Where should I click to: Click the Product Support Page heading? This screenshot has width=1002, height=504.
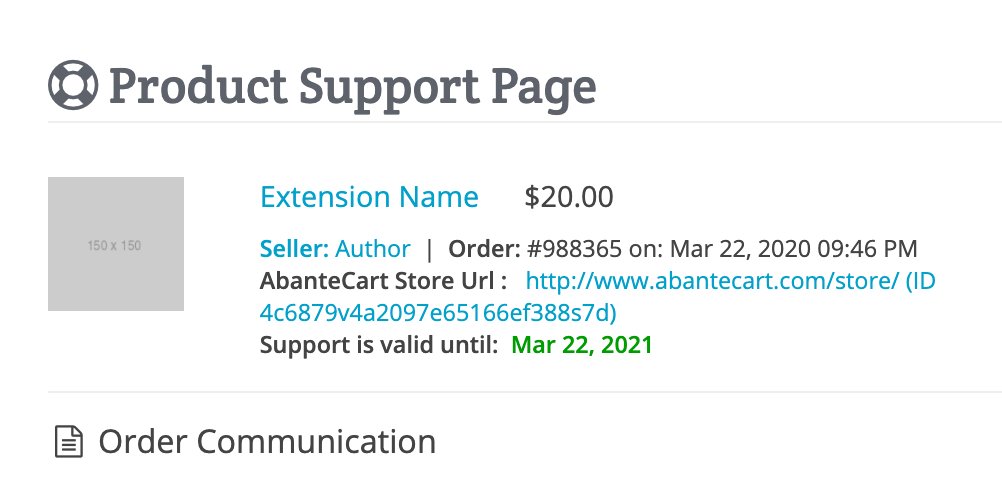pos(352,86)
